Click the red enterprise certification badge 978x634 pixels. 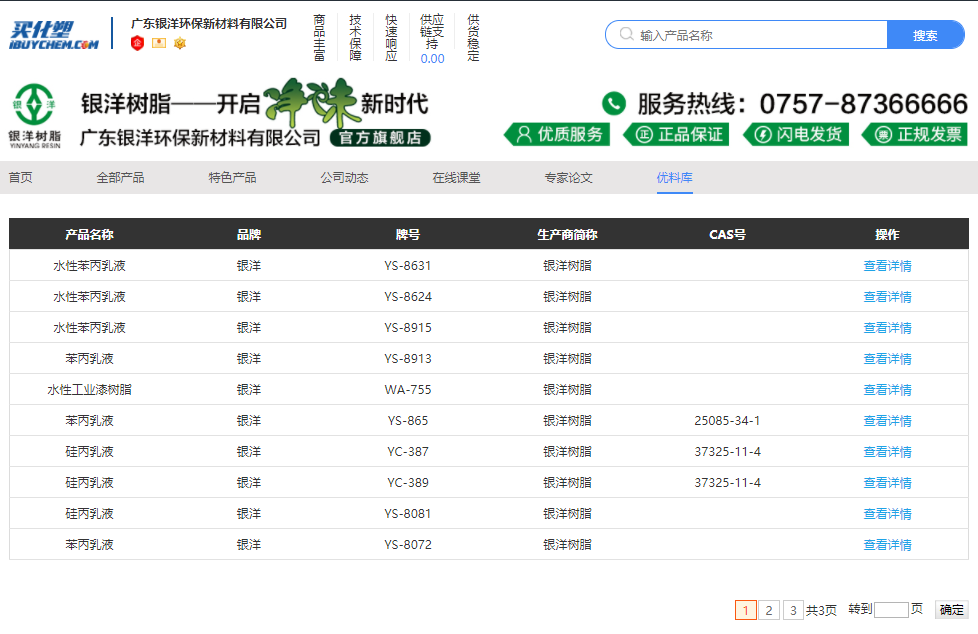coord(137,43)
